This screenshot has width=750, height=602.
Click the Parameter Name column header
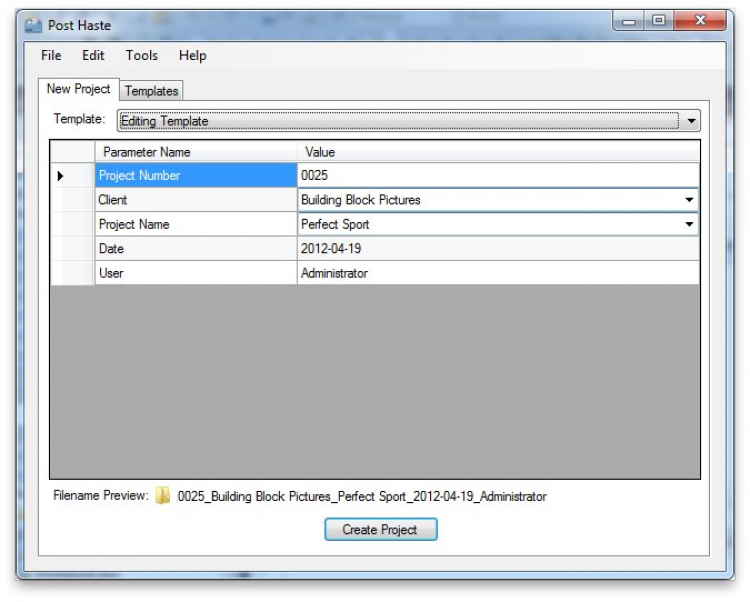click(x=196, y=152)
